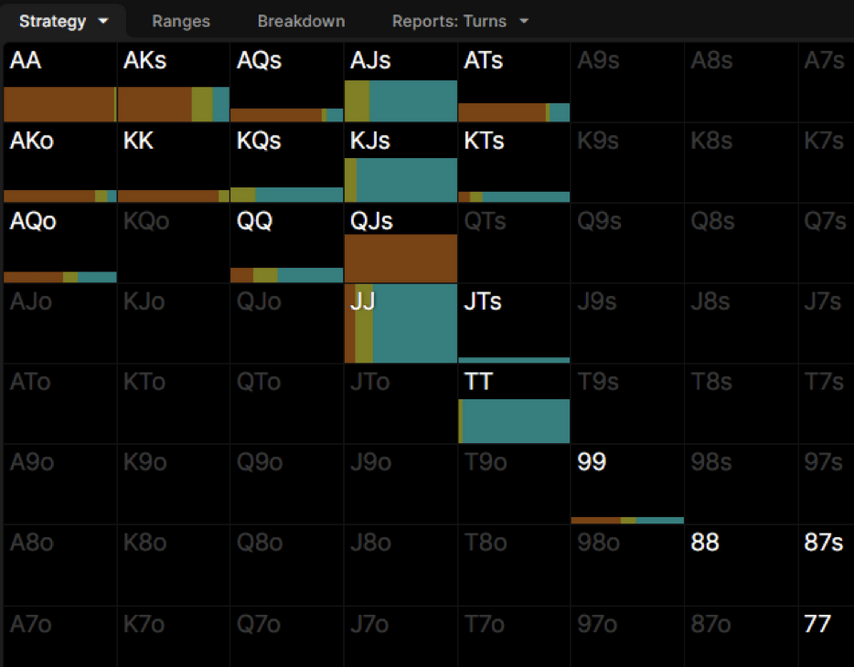854x667 pixels.
Task: Select the KJs hand cell
Action: click(400, 163)
